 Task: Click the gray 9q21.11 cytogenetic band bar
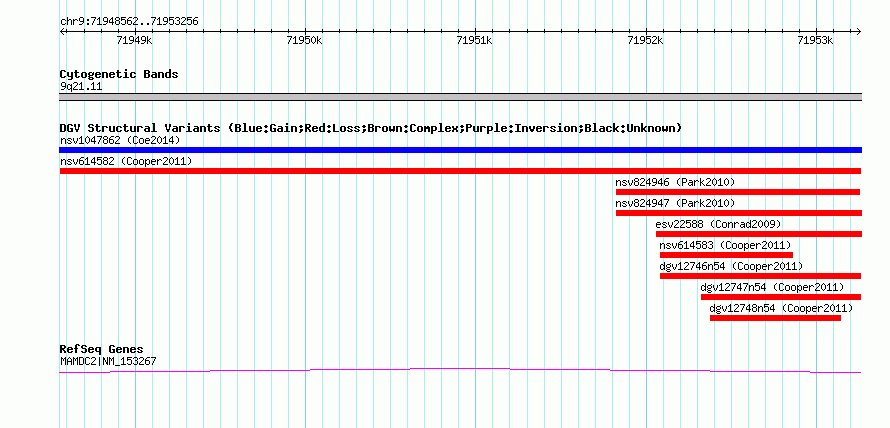point(460,97)
